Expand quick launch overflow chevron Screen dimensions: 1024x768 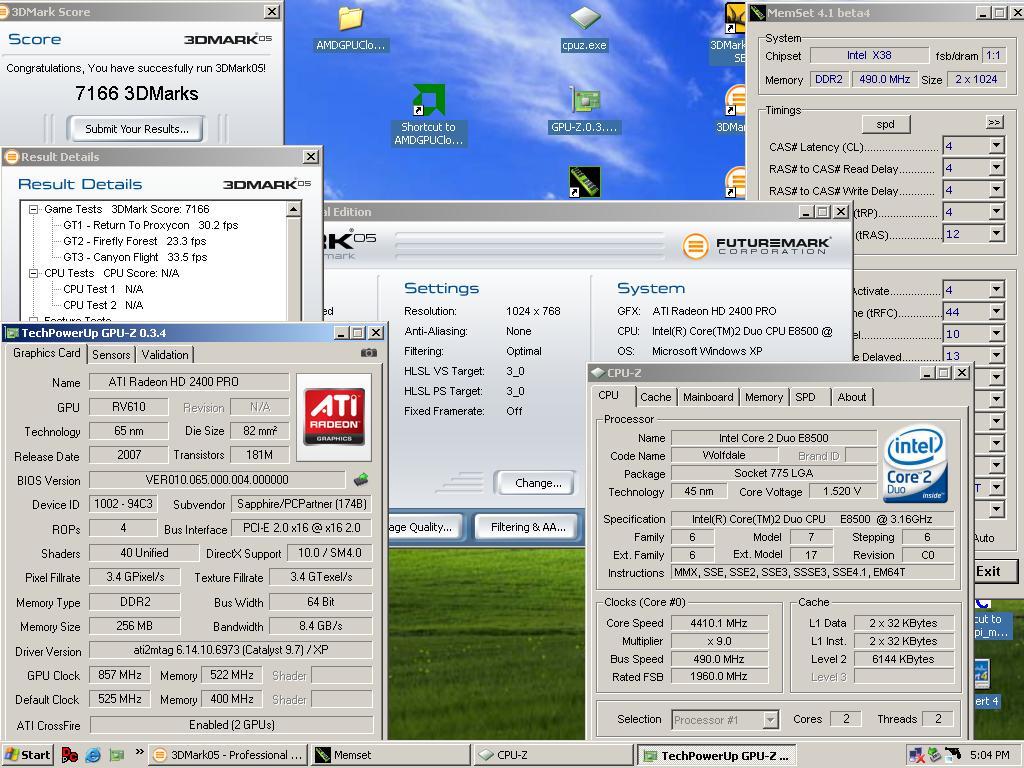coord(139,752)
